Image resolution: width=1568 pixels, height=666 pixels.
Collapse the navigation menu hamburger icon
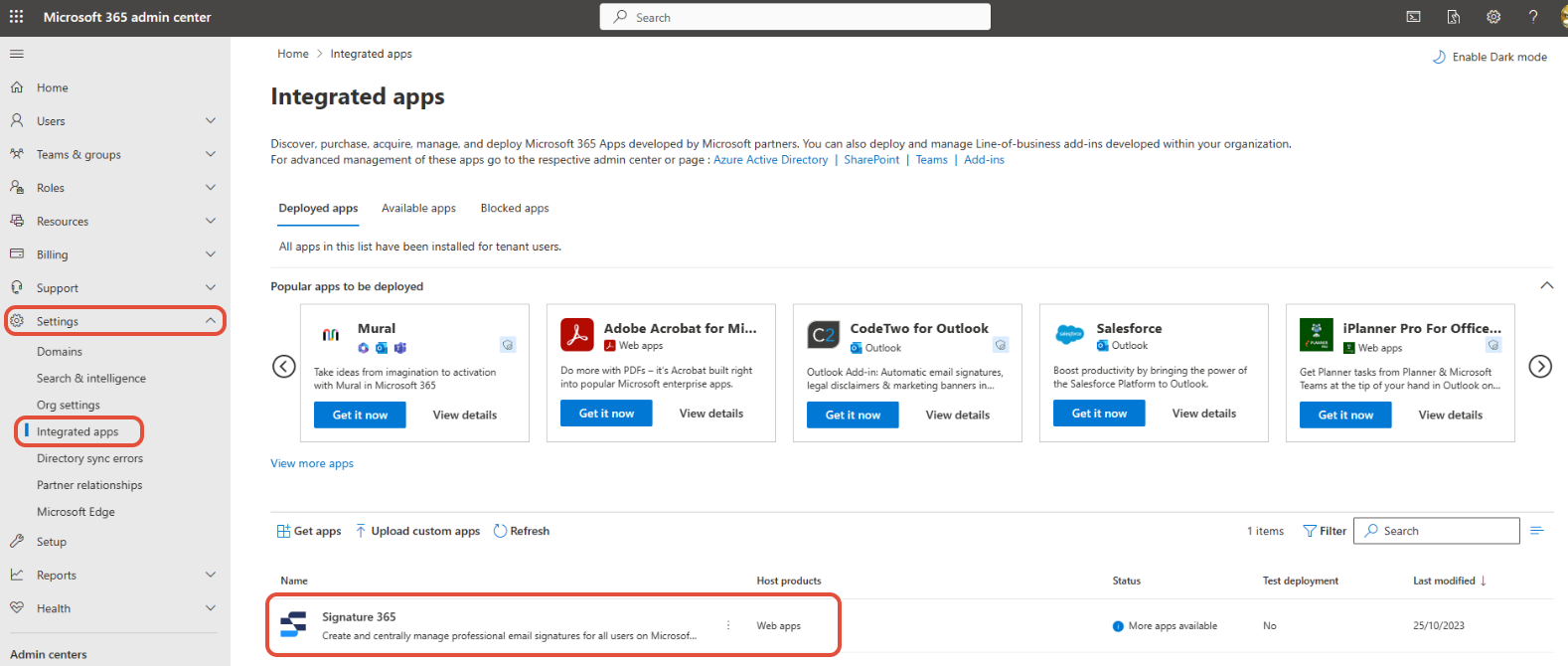(x=17, y=54)
